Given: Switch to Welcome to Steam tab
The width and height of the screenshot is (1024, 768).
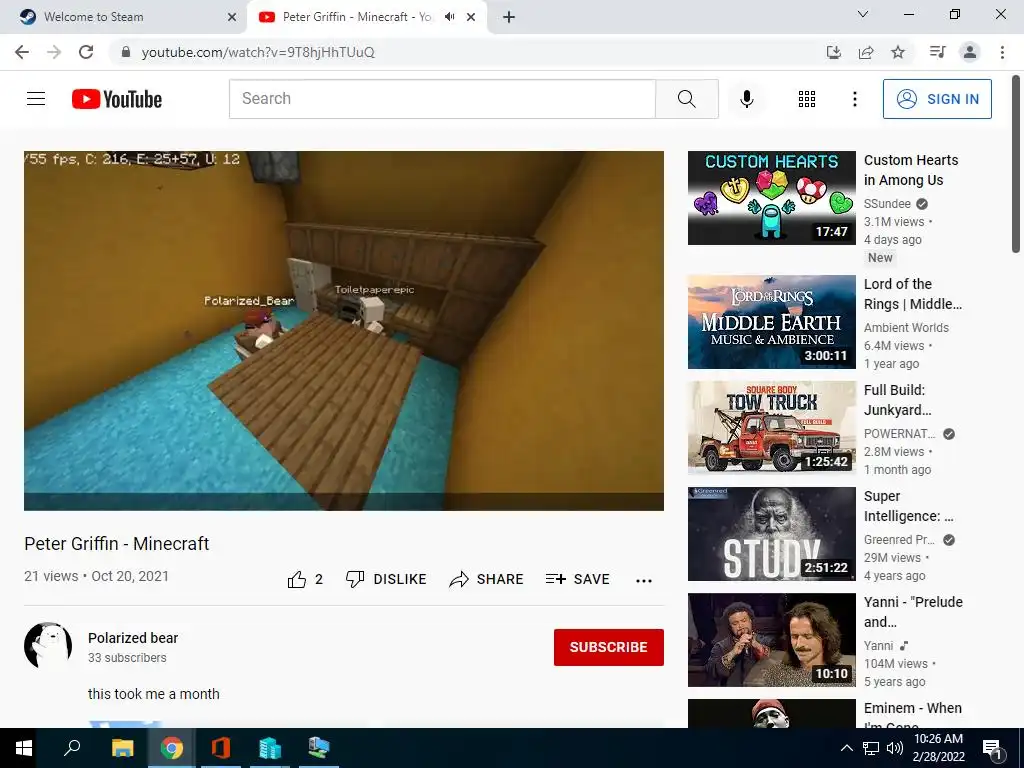Looking at the screenshot, I should 123,17.
